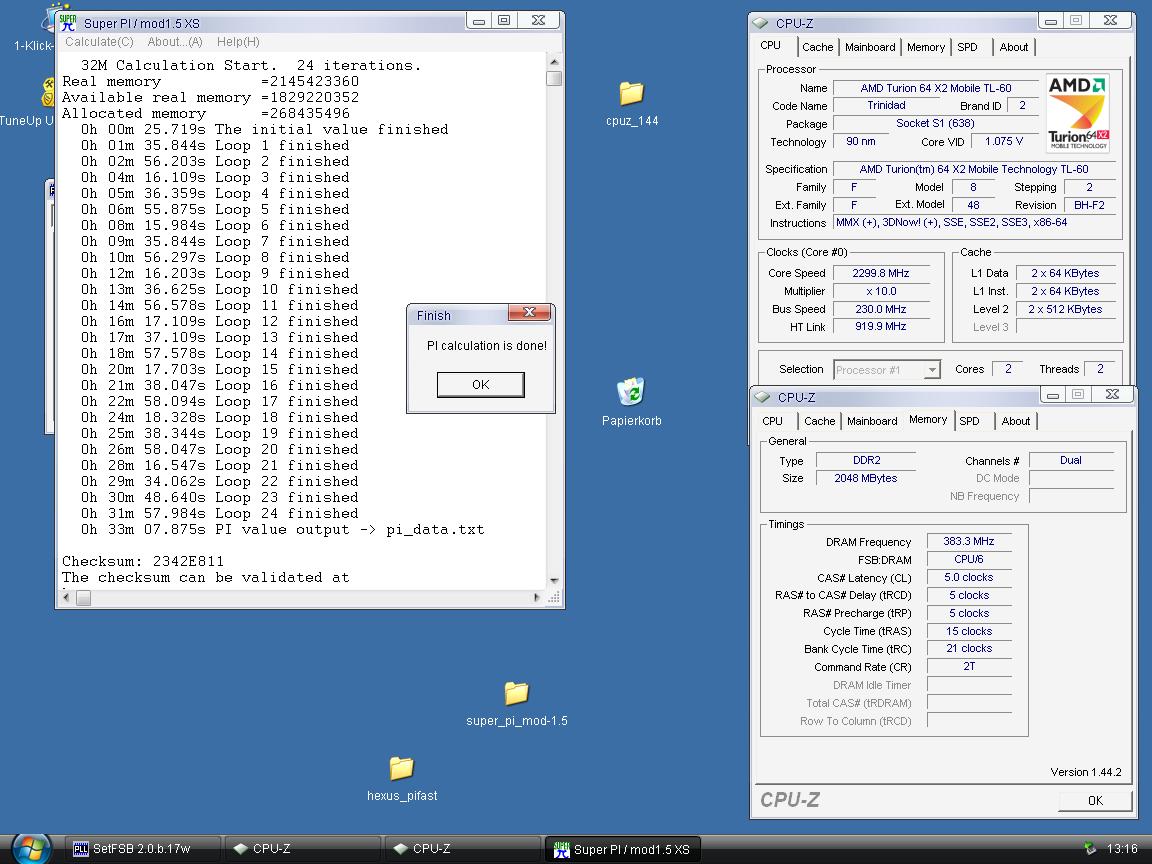Click SetFSB 2.0.b.17w taskbar button
The width and height of the screenshot is (1152, 864).
[x=143, y=849]
